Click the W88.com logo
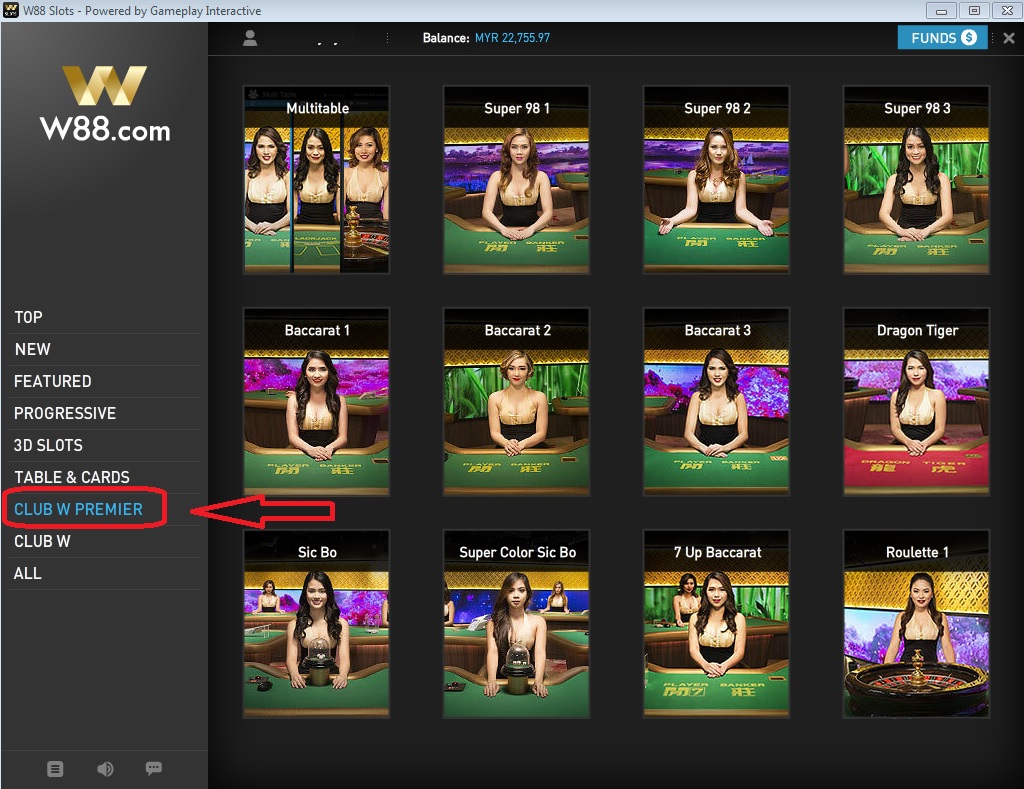The image size is (1024, 789). coord(105,104)
